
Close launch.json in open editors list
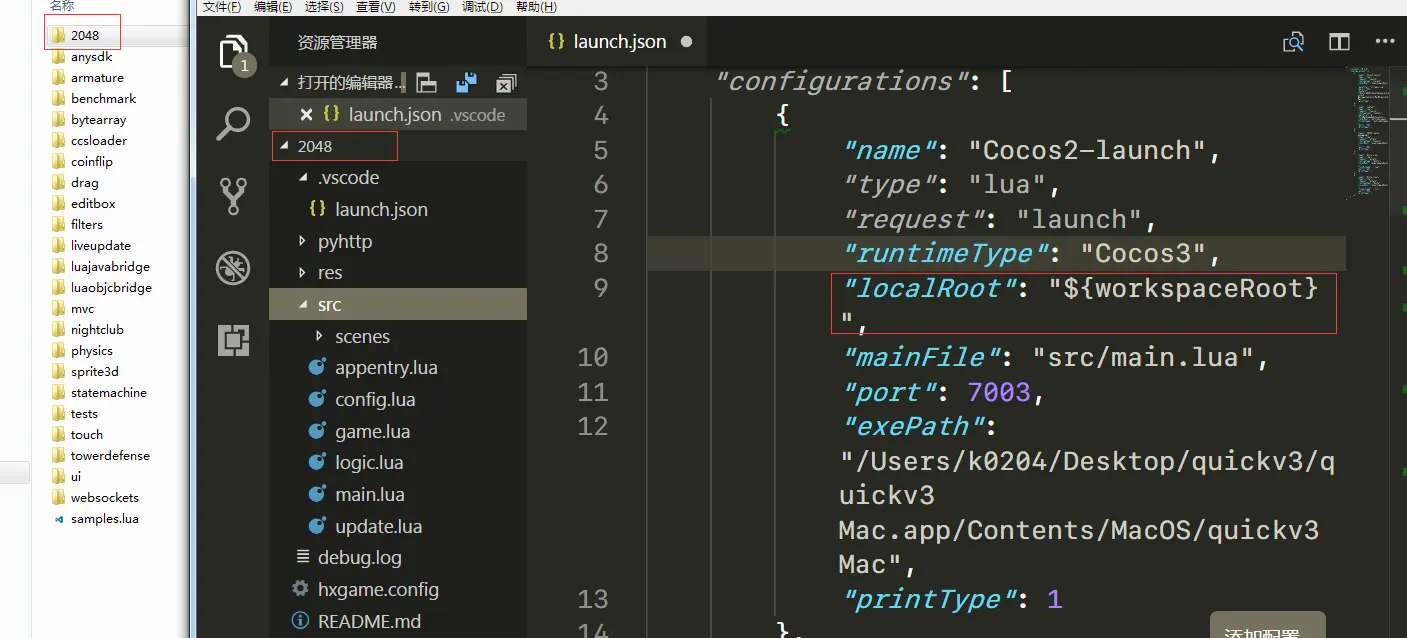(x=307, y=115)
